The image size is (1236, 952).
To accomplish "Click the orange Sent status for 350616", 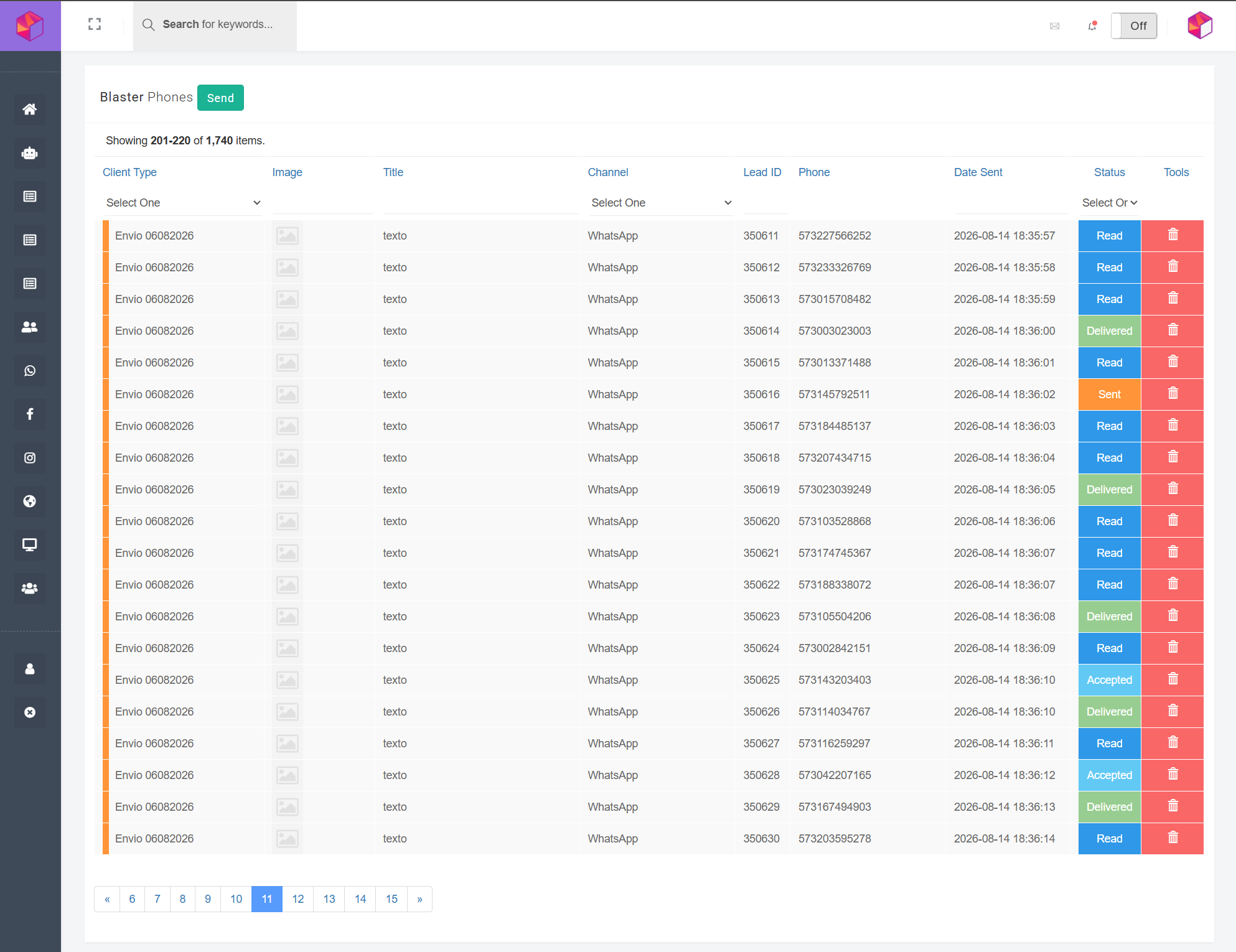I will [1109, 394].
